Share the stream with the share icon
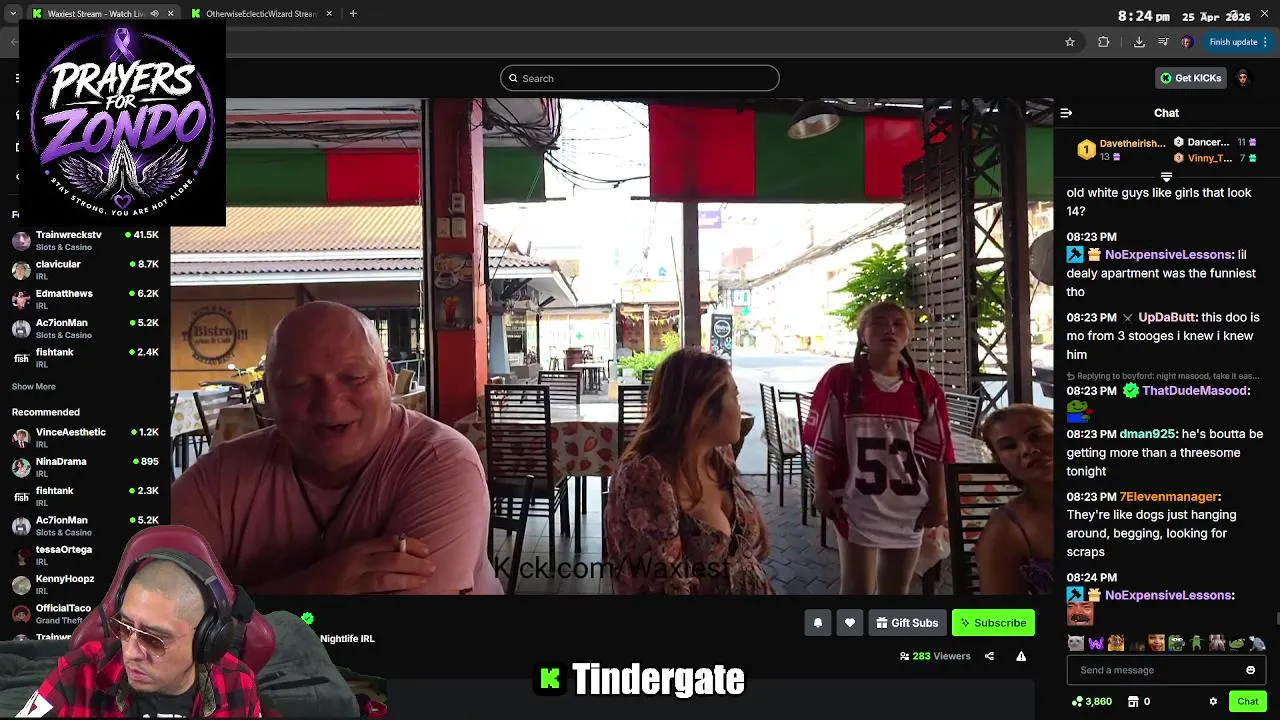This screenshot has width=1280, height=720. pyautogui.click(x=989, y=657)
